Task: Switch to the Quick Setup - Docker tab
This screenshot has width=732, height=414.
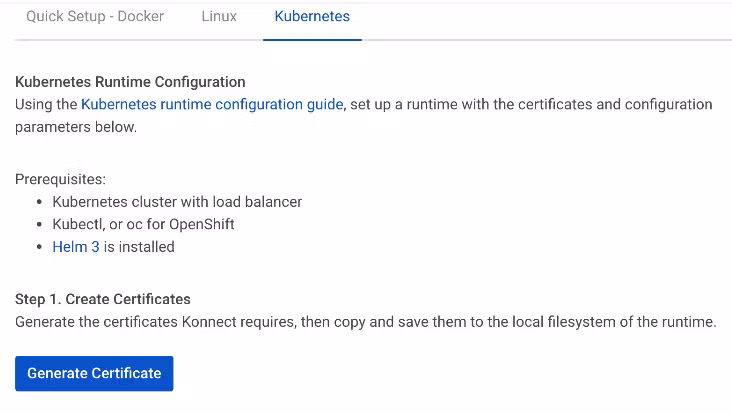Action: [95, 17]
